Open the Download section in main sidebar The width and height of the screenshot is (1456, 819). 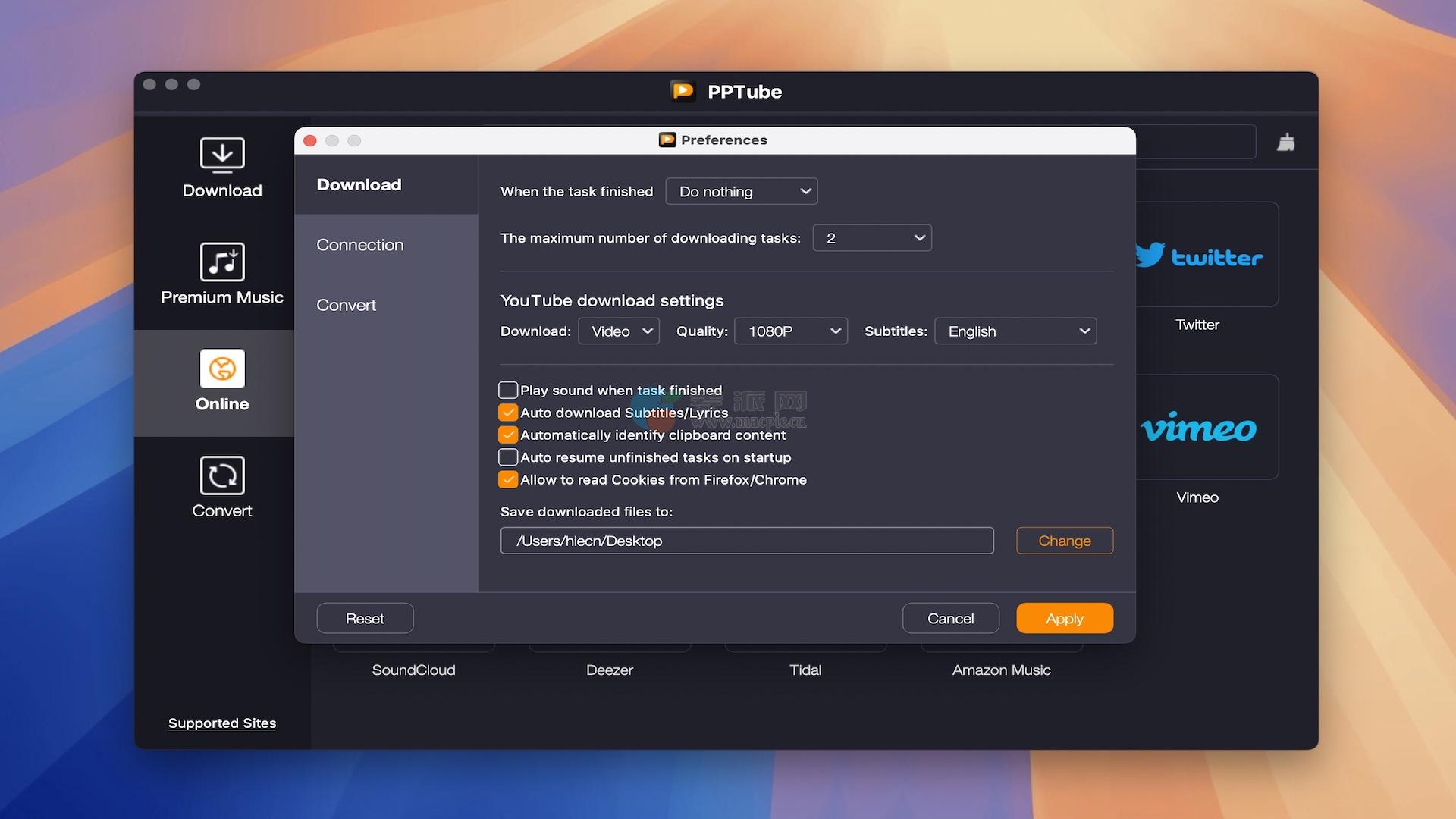coord(221,168)
